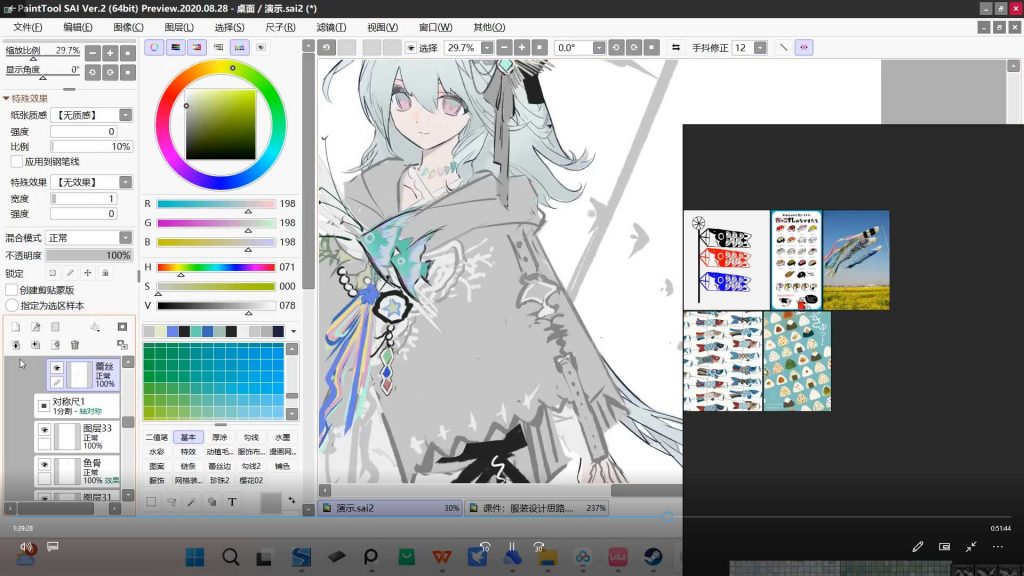
Task: Click the Steam icon in taskbar
Action: tap(652, 557)
